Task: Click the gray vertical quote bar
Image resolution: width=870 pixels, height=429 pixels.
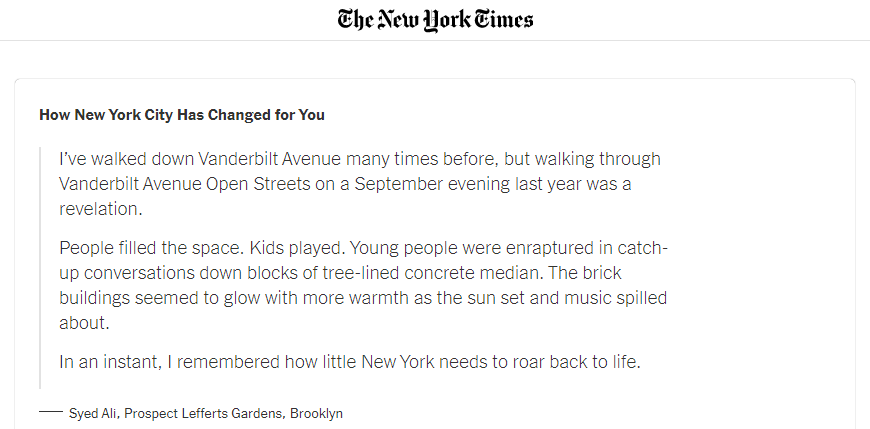Action: (40, 267)
